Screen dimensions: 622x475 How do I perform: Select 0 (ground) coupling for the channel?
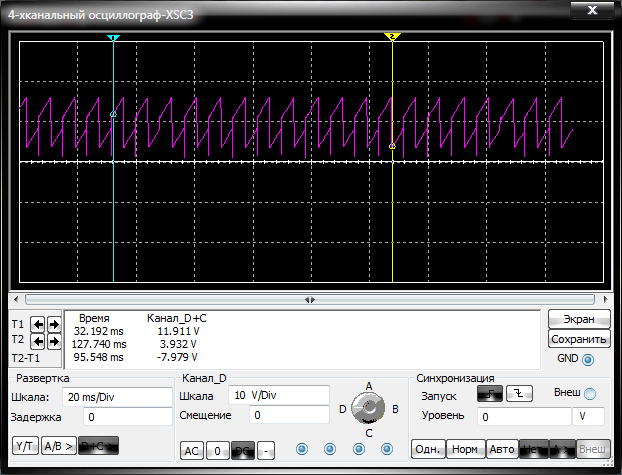(x=217, y=451)
